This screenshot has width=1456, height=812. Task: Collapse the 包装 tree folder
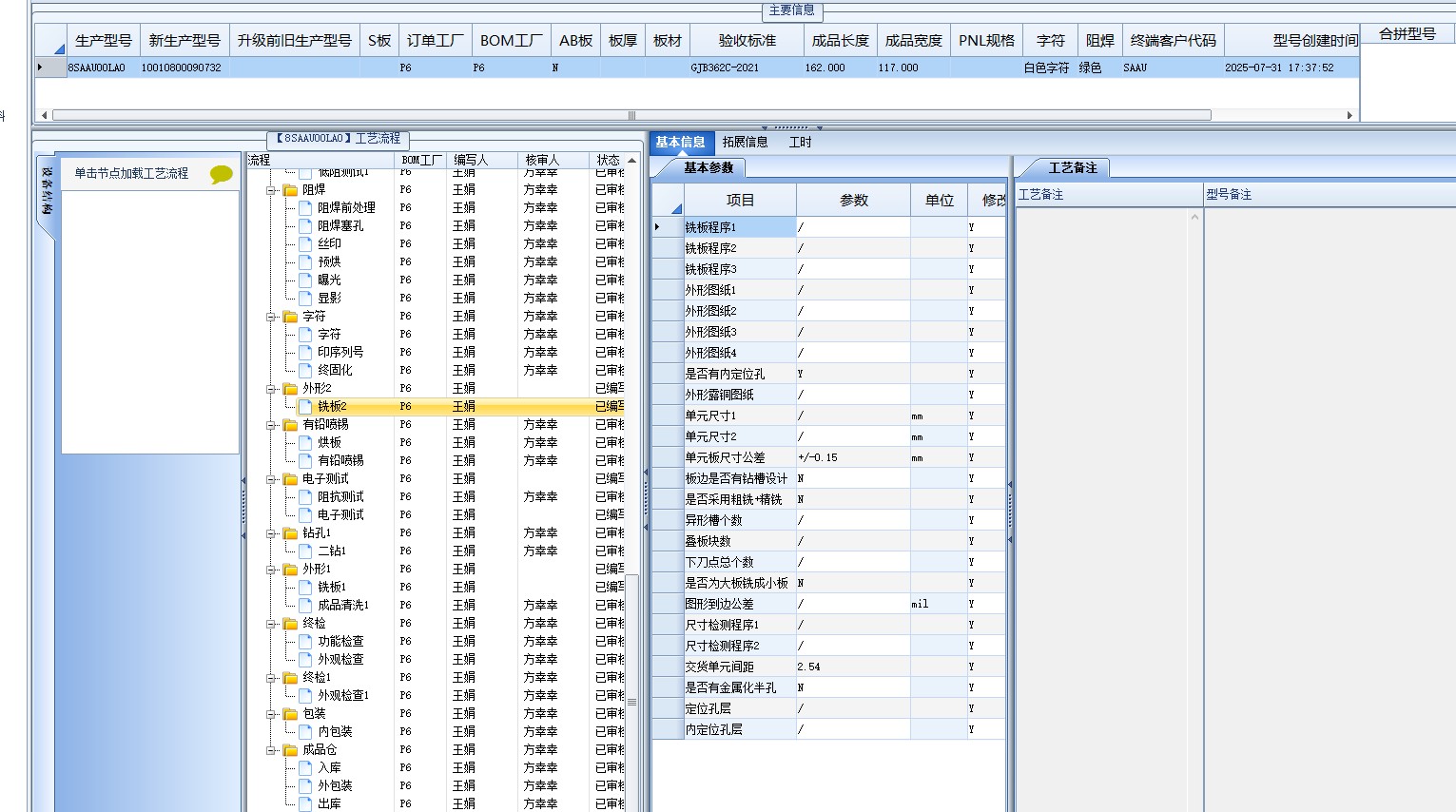271,714
